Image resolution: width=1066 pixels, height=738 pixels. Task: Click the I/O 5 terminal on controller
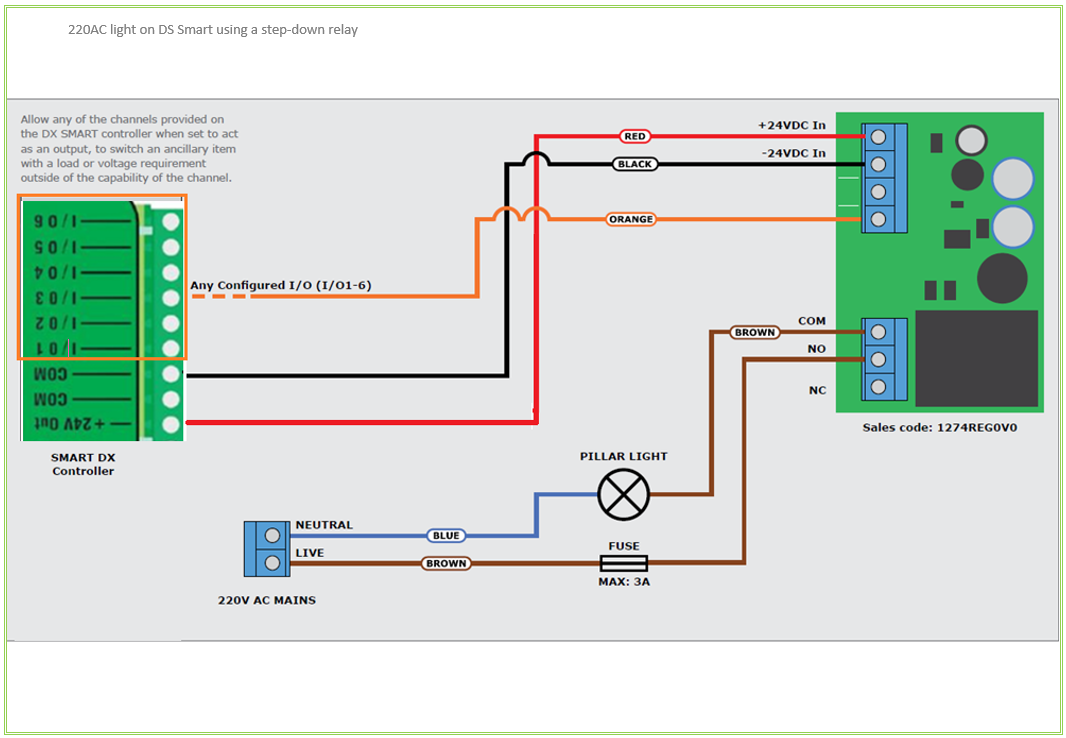[171, 247]
